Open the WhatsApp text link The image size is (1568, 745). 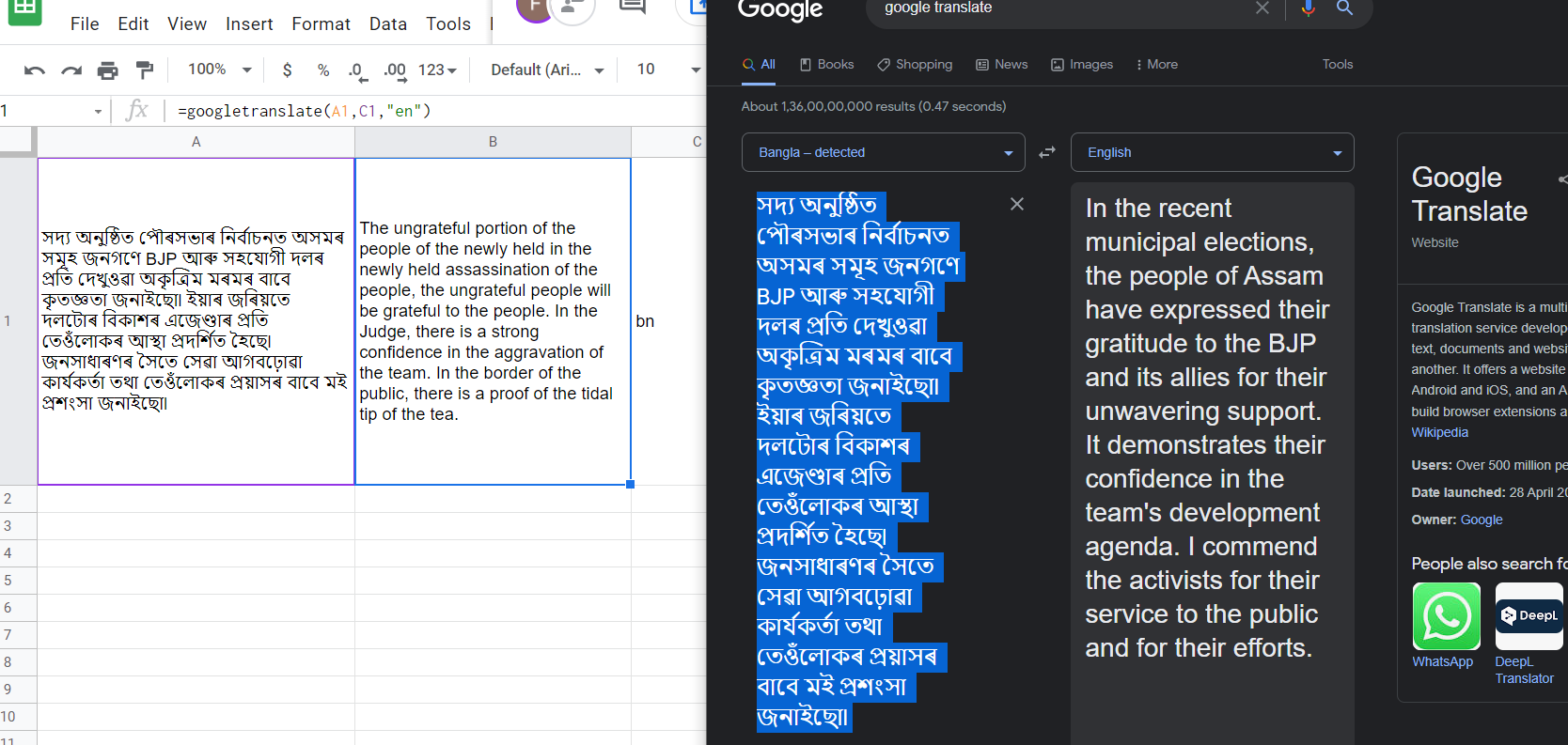[1442, 662]
